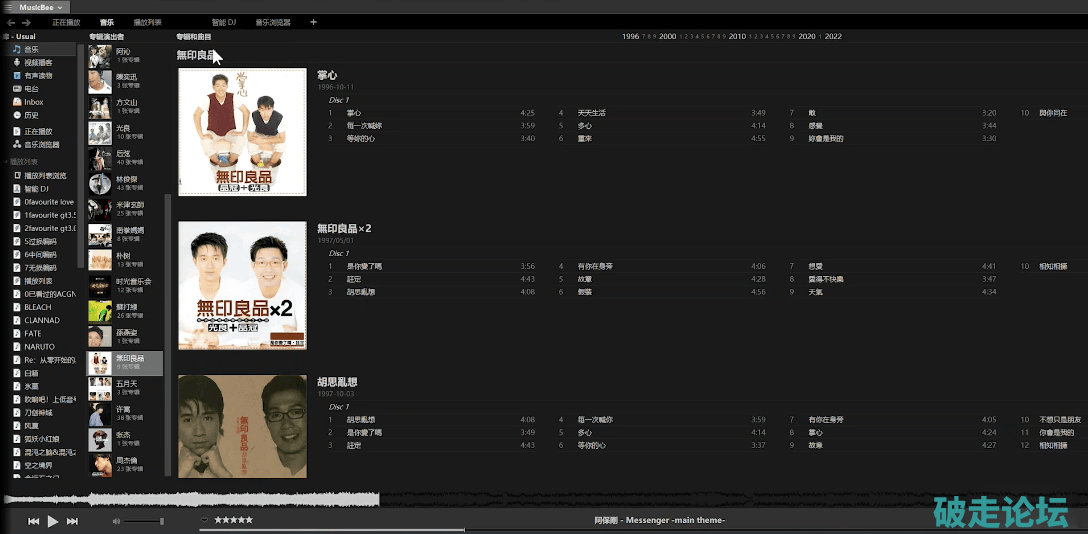This screenshot has width=1088, height=534.
Task: Click the forward navigation arrow
Action: [26, 21]
